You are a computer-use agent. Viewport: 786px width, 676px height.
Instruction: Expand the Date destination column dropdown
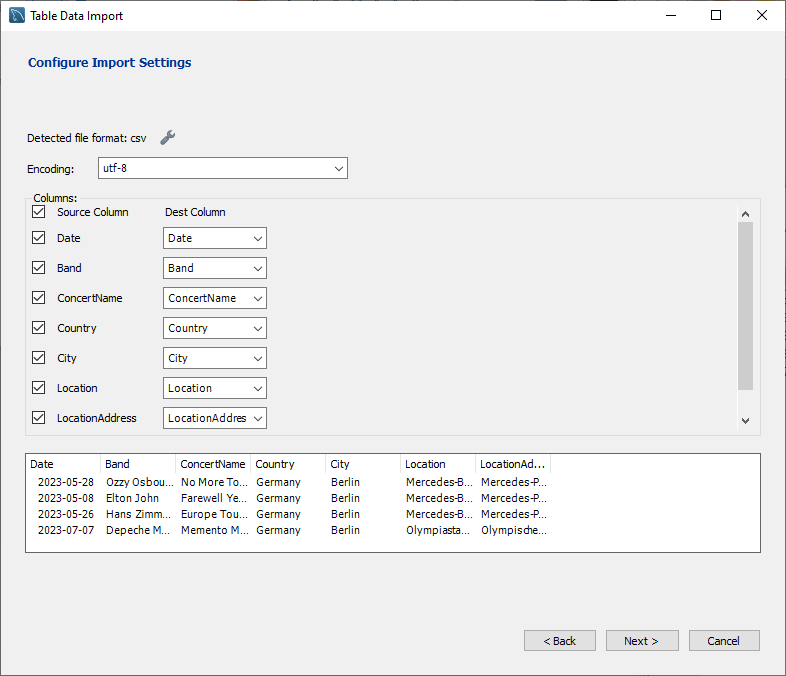[x=215, y=238]
